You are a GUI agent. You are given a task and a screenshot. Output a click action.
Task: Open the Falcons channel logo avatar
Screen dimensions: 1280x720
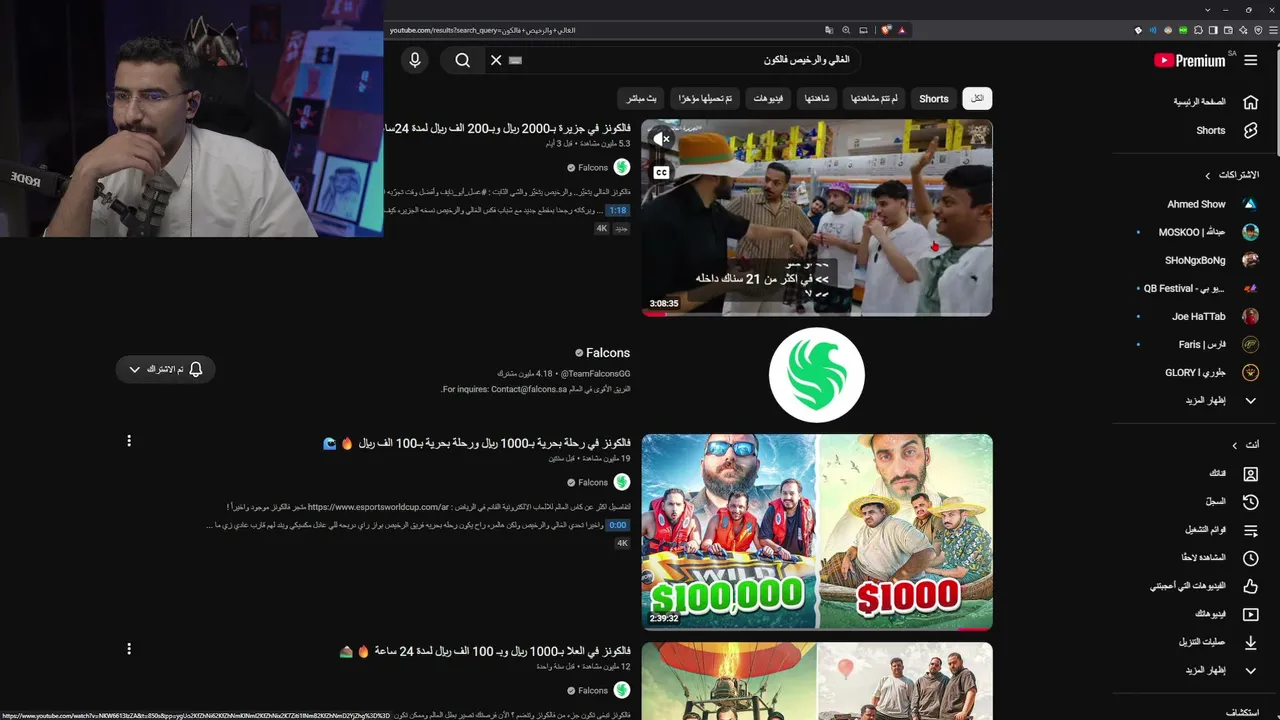pyautogui.click(x=817, y=375)
